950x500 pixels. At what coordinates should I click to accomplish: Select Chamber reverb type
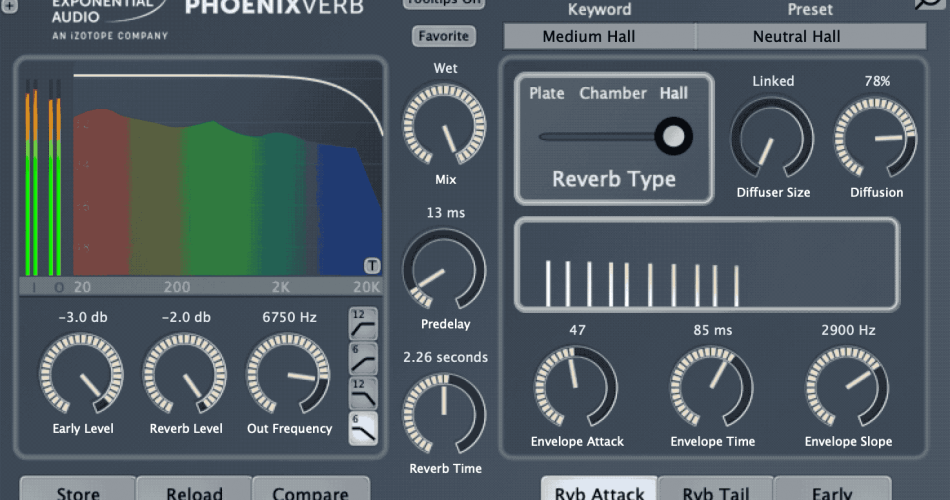613,93
